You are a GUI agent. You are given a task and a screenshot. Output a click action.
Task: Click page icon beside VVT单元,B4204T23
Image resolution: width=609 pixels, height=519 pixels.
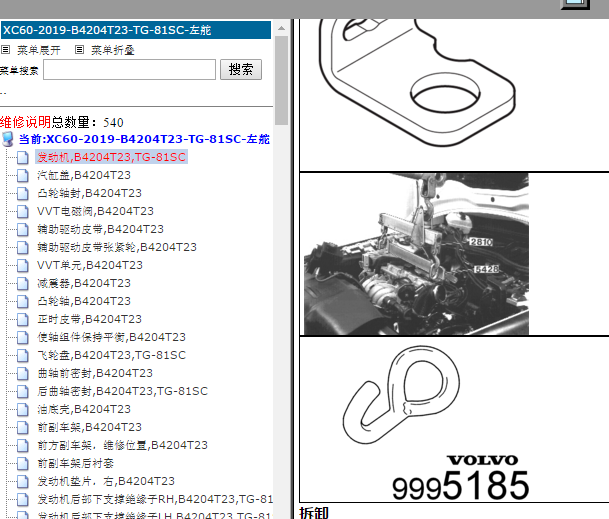23,265
